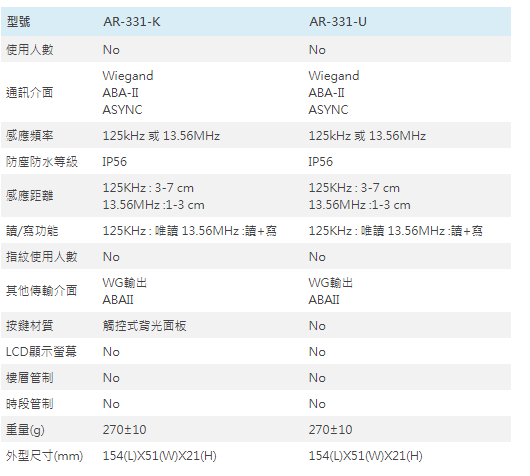Image resolution: width=530 pixels, height=476 pixels.
Task: Click the 讀/寫功能 row label
Action: tap(32, 231)
